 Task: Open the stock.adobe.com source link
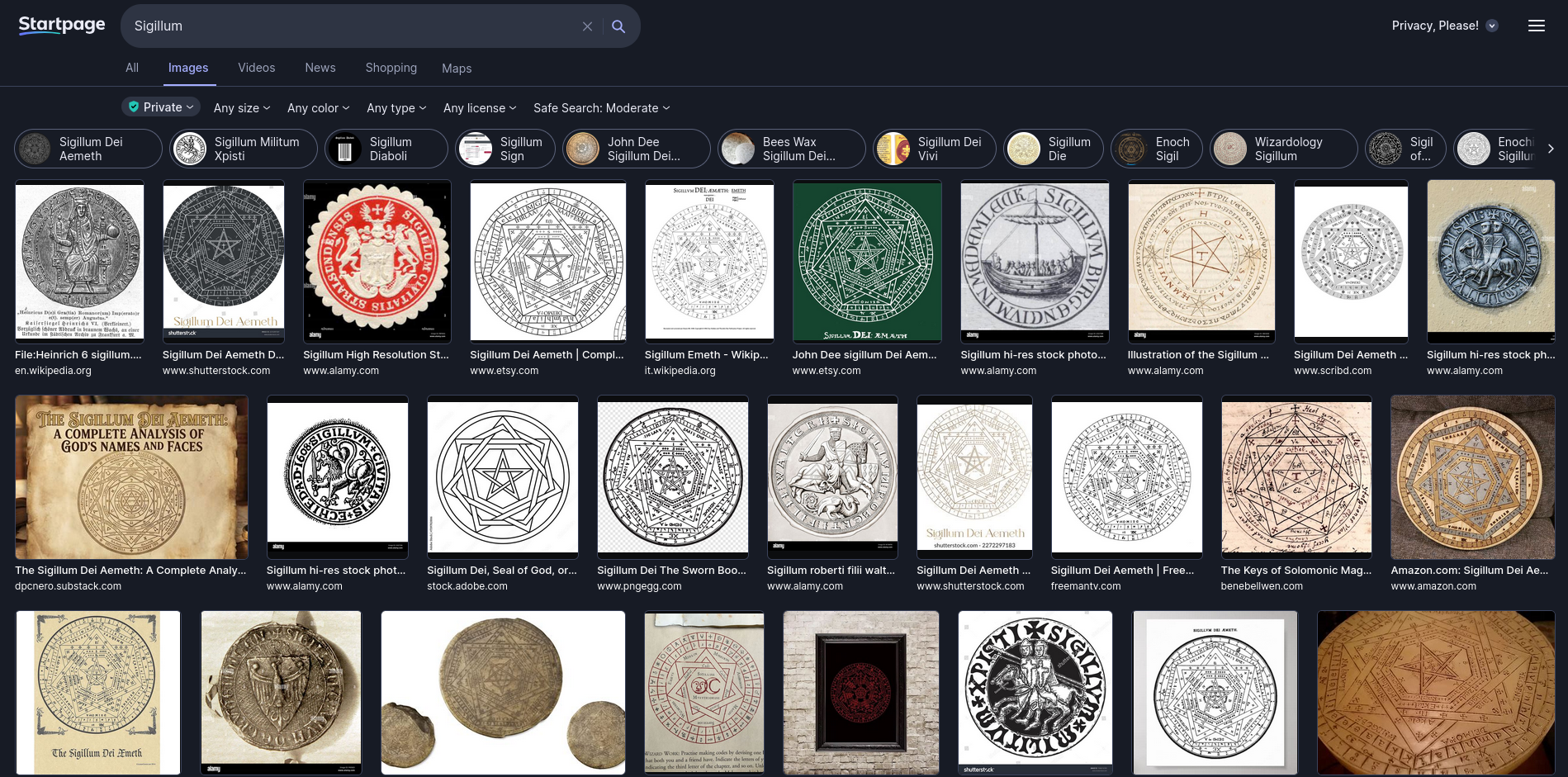coord(467,586)
